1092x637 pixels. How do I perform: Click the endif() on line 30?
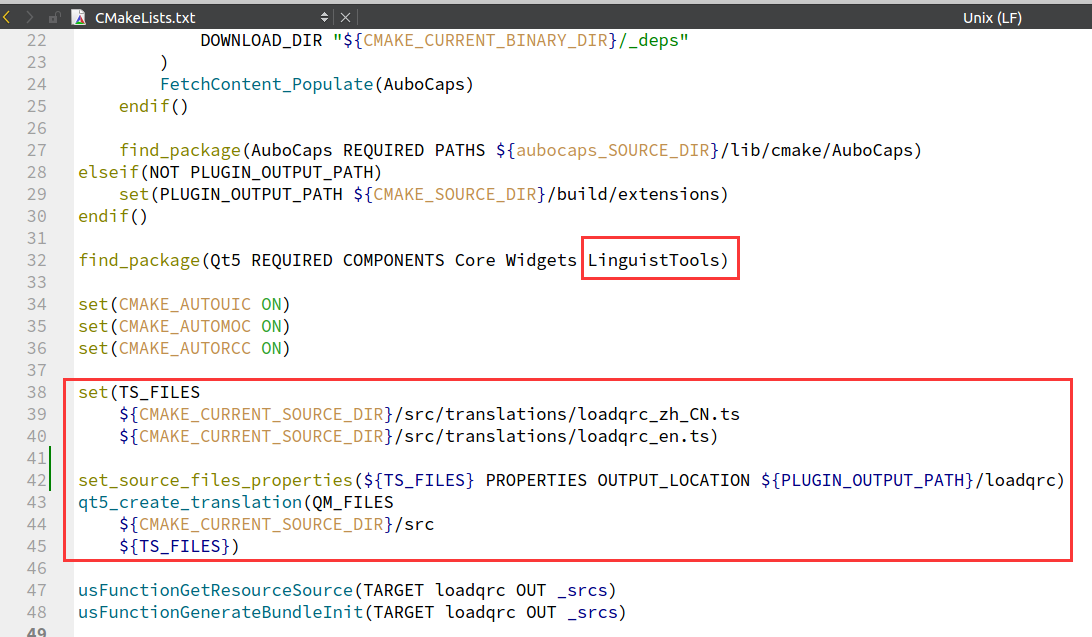click(x=113, y=217)
